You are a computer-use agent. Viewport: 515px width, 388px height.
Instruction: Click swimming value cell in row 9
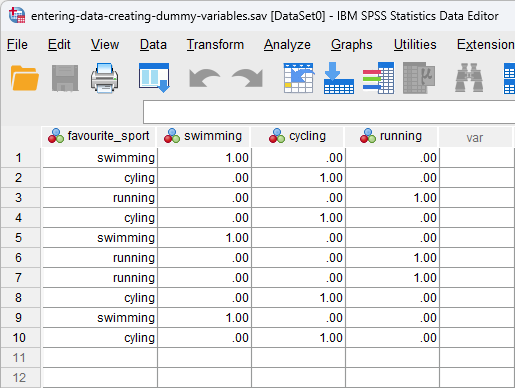tap(204, 318)
